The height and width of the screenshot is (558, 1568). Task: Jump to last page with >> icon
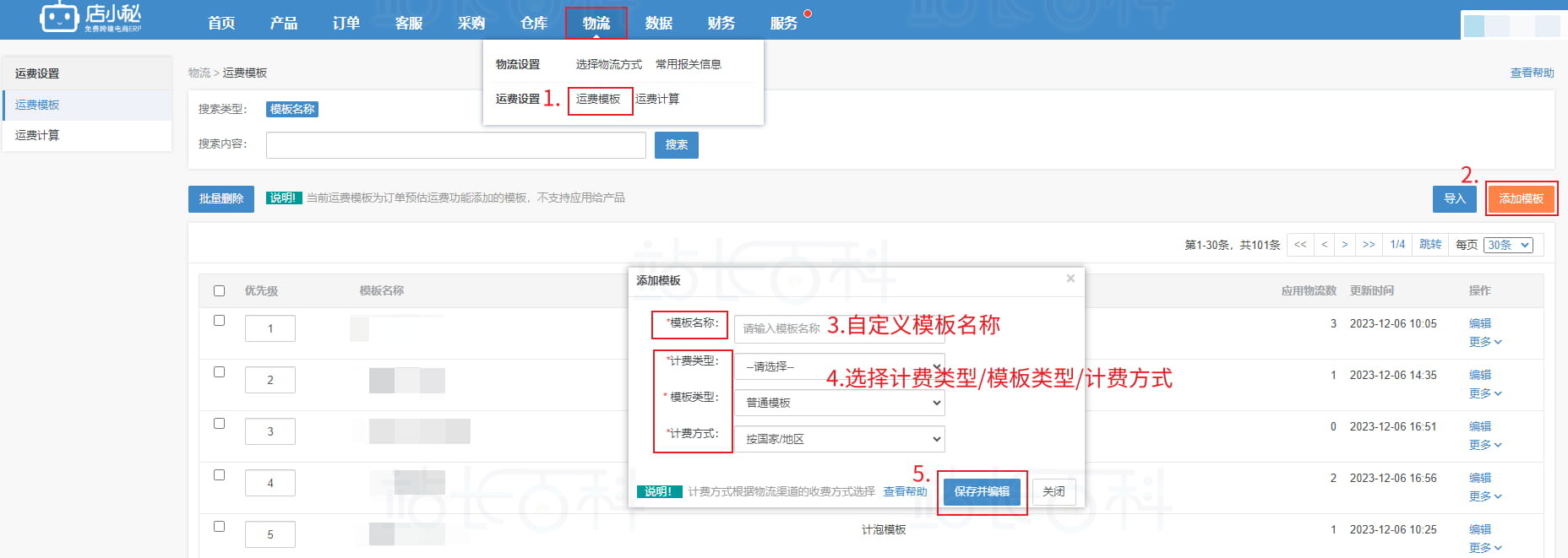point(1369,245)
